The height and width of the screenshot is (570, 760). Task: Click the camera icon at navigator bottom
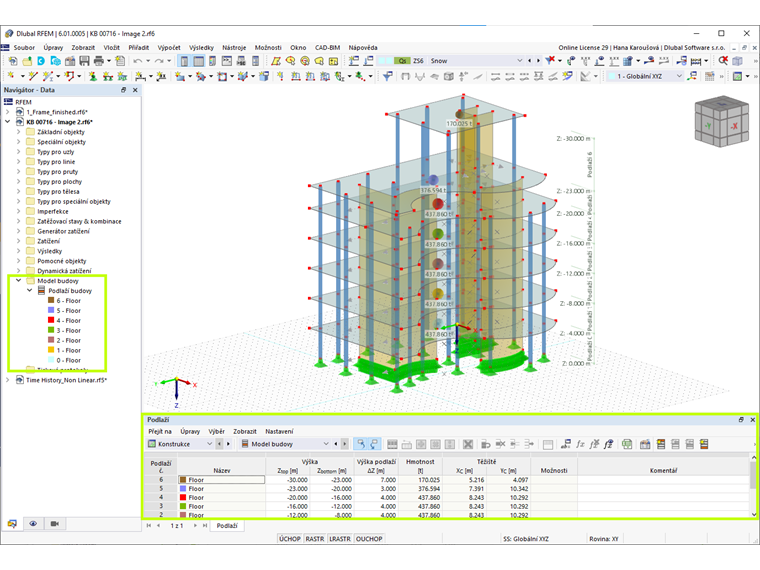[x=54, y=523]
